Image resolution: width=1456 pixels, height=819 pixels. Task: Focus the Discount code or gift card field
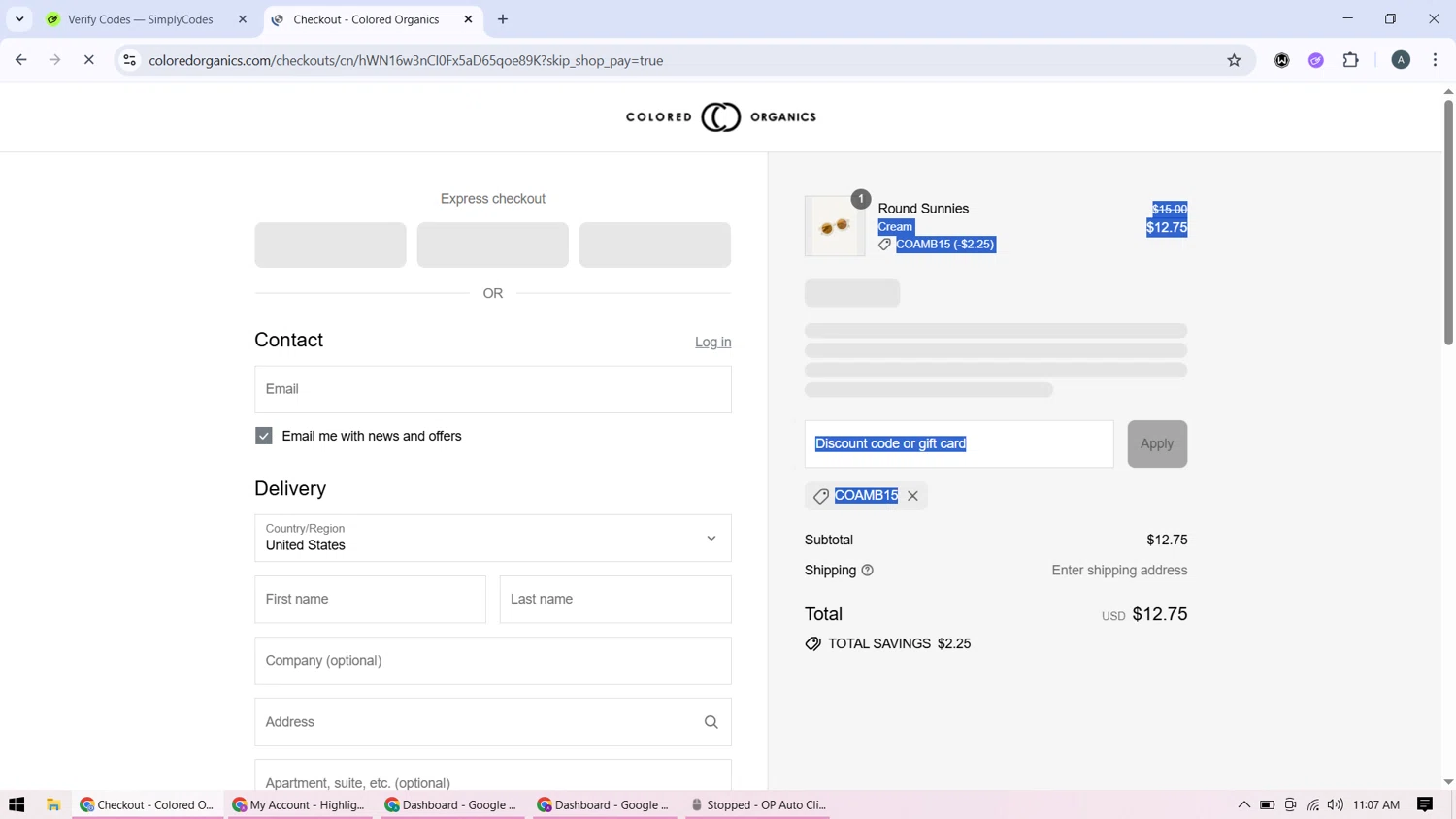click(959, 443)
